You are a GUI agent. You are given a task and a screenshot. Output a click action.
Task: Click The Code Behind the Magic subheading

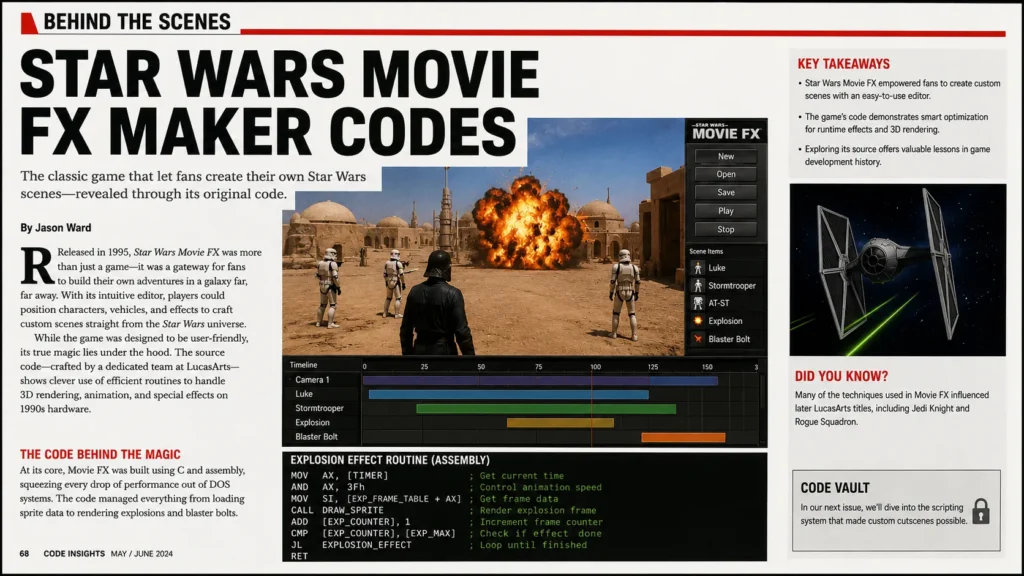(100, 455)
